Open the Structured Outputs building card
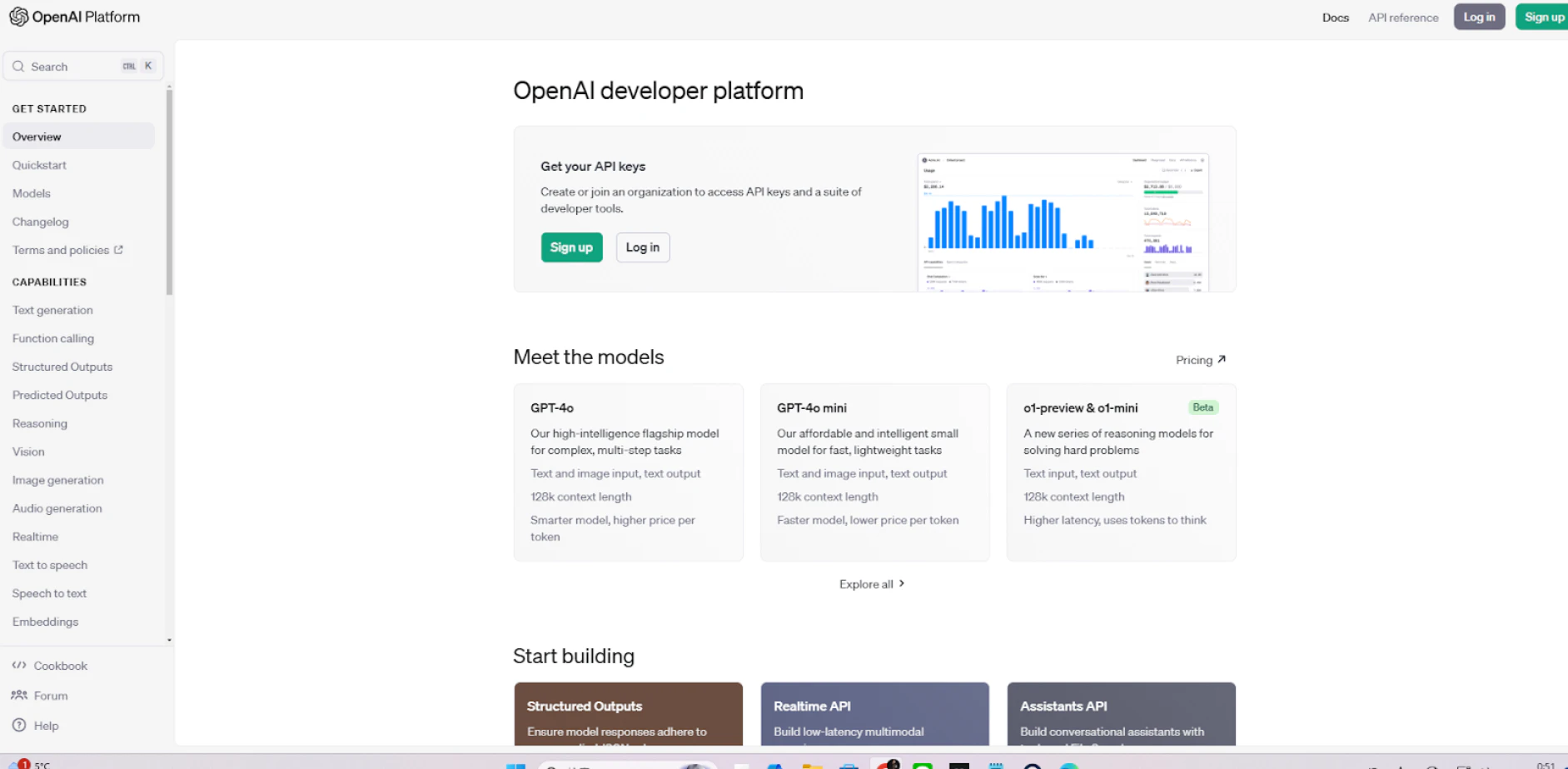The image size is (1568, 769). (x=629, y=714)
